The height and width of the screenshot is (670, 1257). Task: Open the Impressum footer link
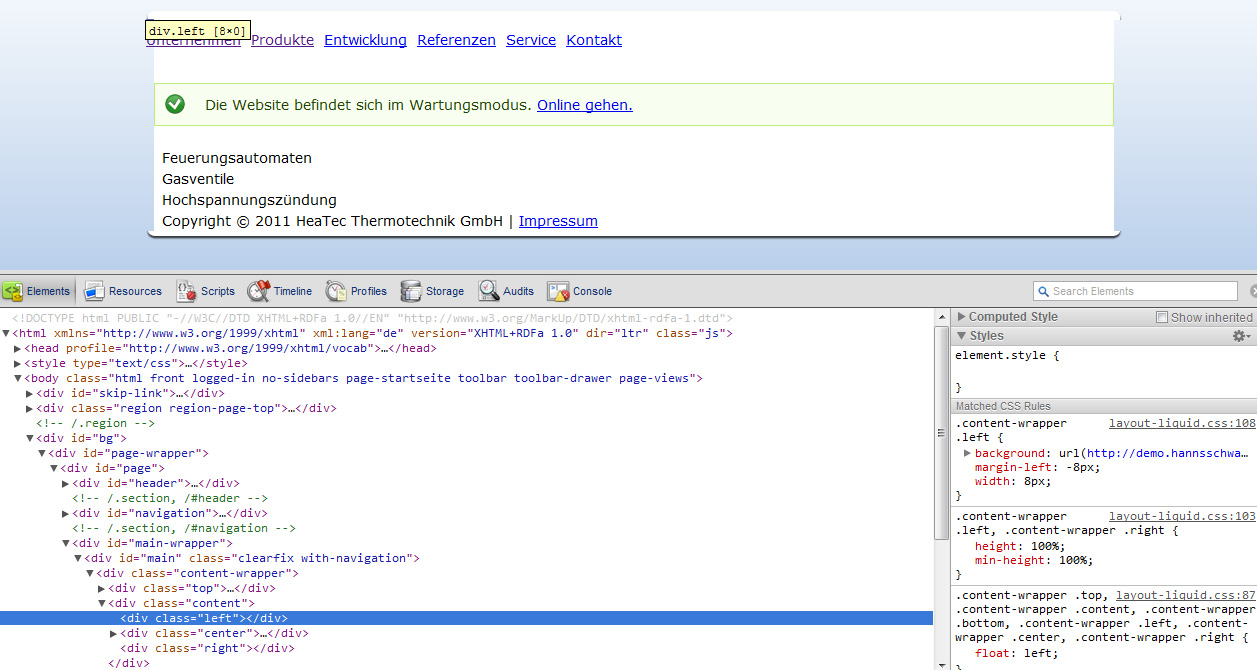point(558,221)
